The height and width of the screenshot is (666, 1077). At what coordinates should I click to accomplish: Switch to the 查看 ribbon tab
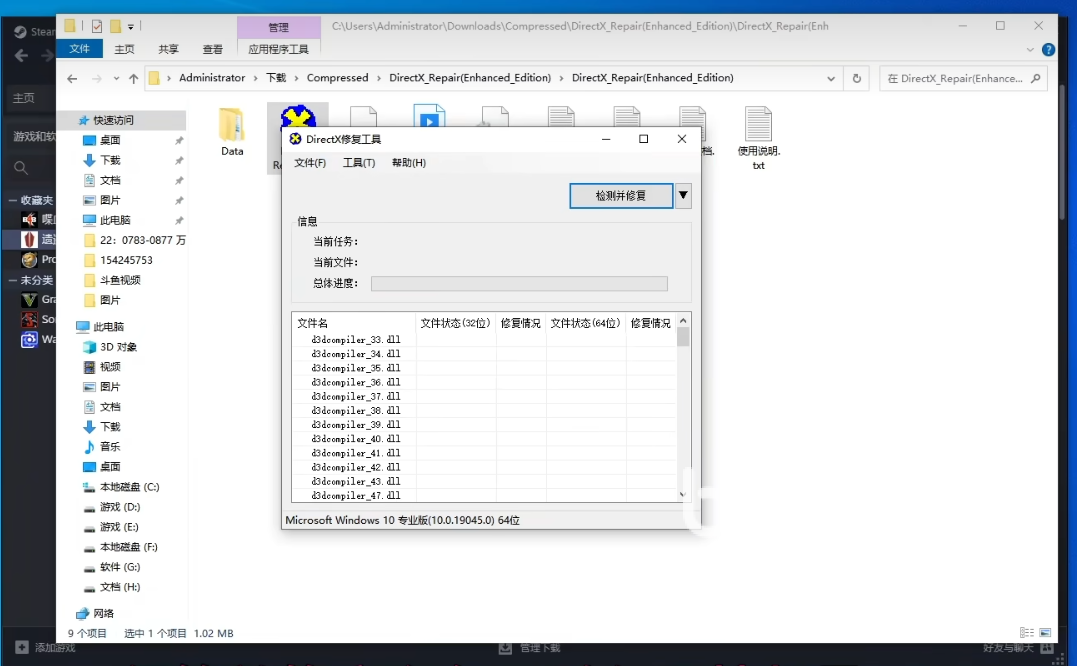(x=213, y=49)
